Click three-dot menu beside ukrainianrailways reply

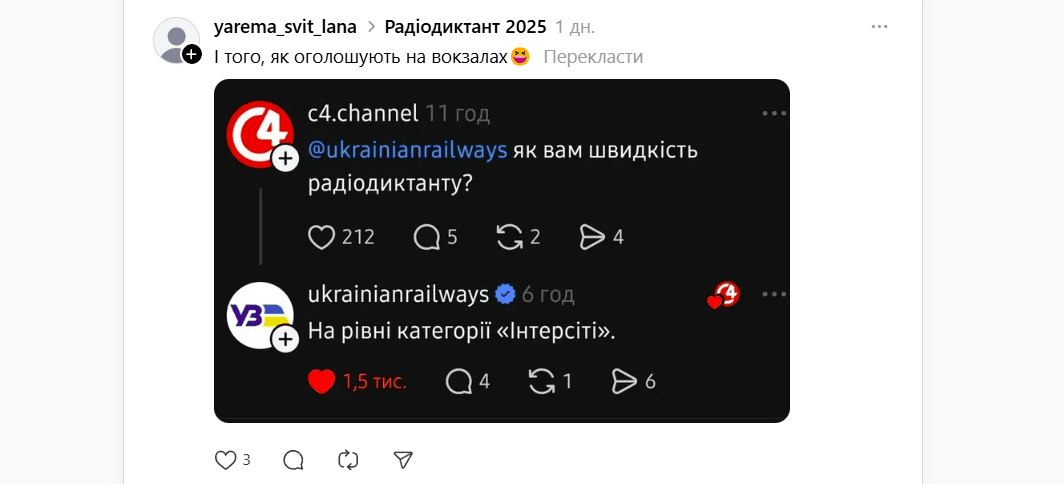pos(774,295)
